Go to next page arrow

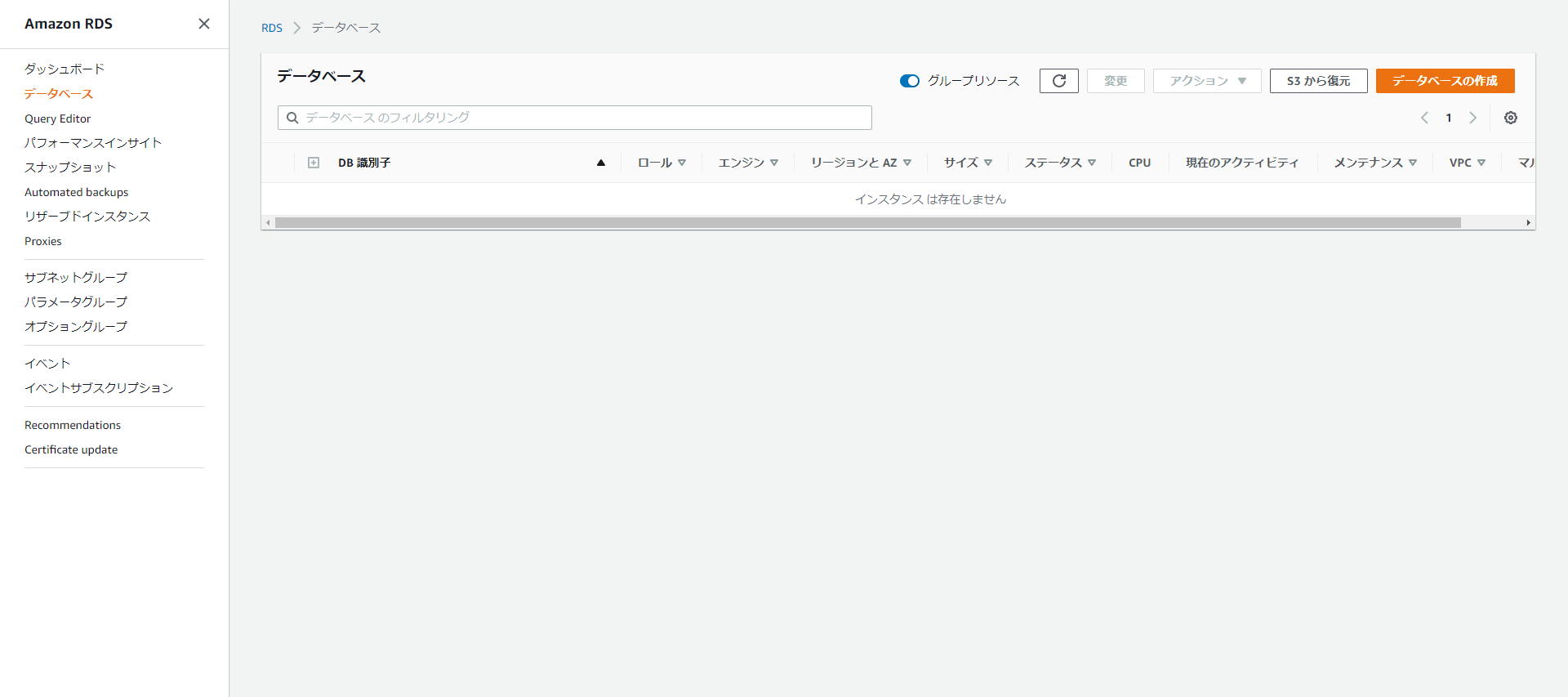(x=1473, y=118)
